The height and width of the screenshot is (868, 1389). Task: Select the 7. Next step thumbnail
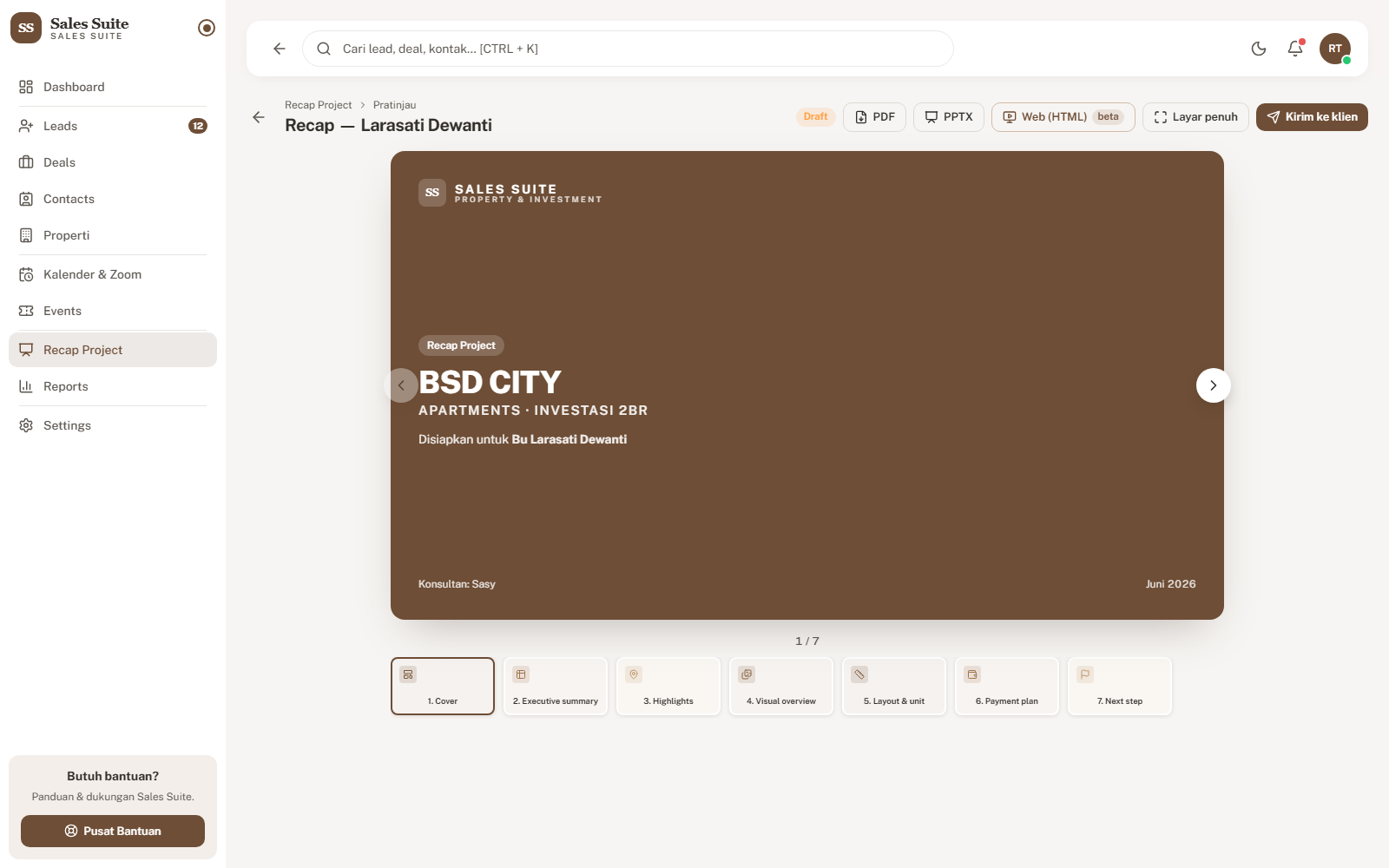click(1120, 686)
